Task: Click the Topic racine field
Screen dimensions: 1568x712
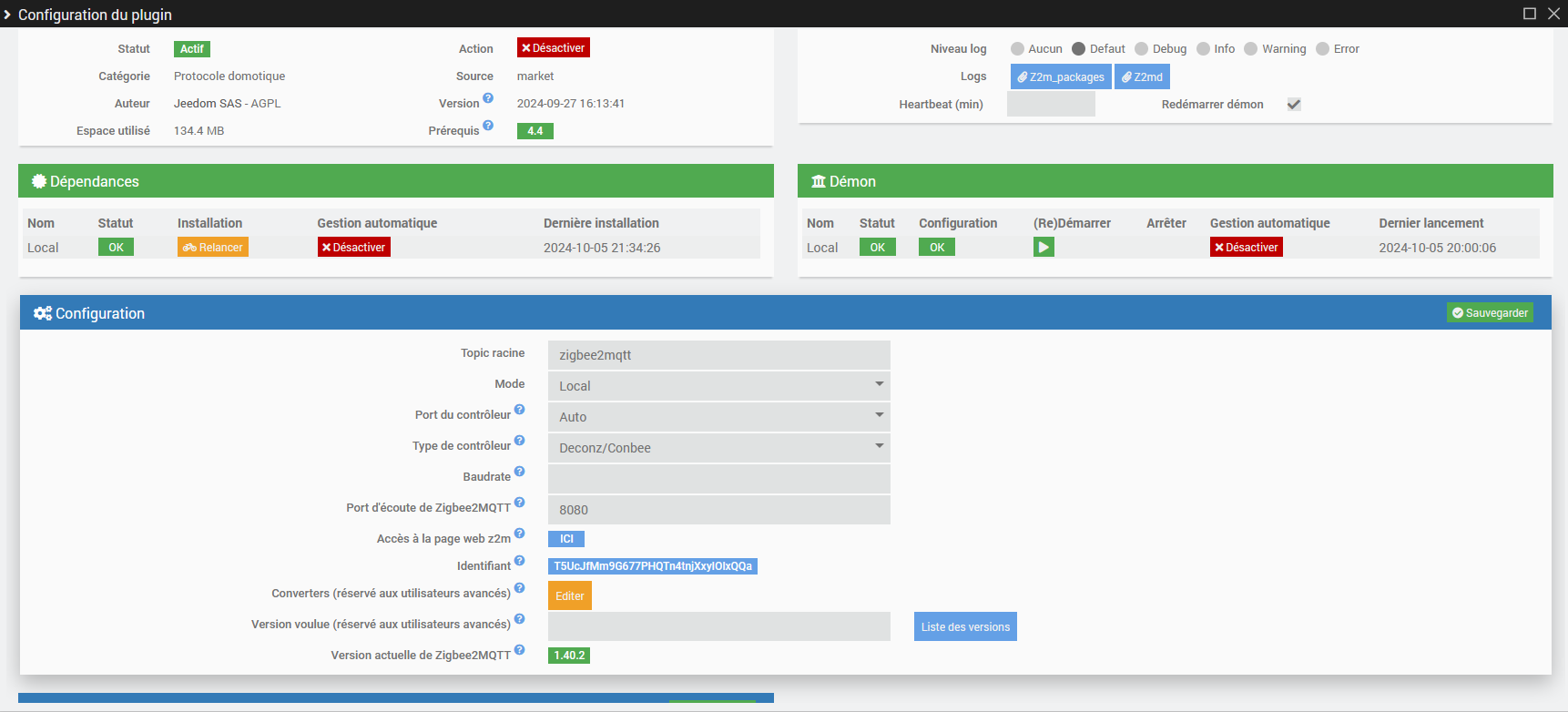Action: click(x=719, y=354)
